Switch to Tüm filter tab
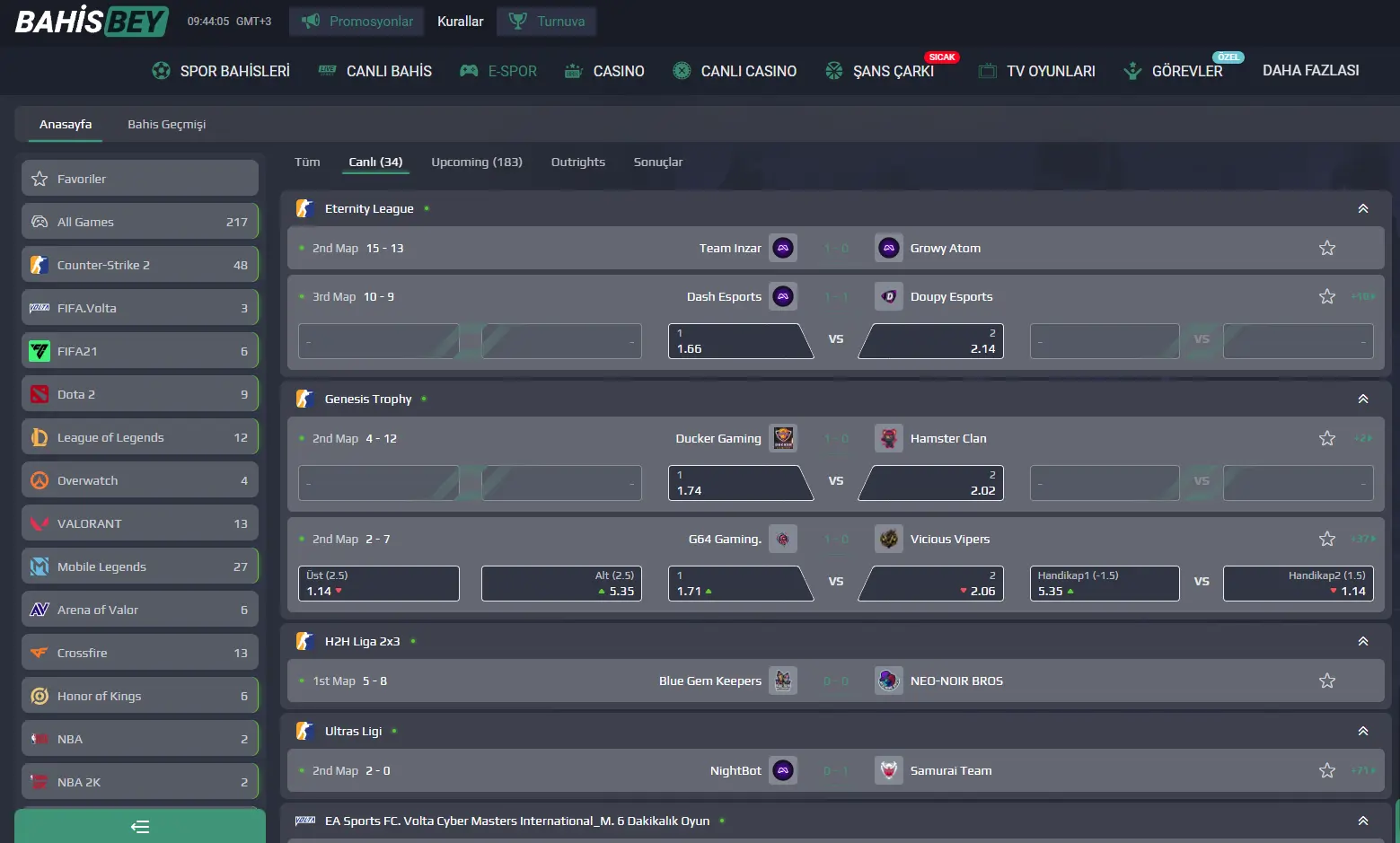The image size is (1400, 843). [x=307, y=162]
